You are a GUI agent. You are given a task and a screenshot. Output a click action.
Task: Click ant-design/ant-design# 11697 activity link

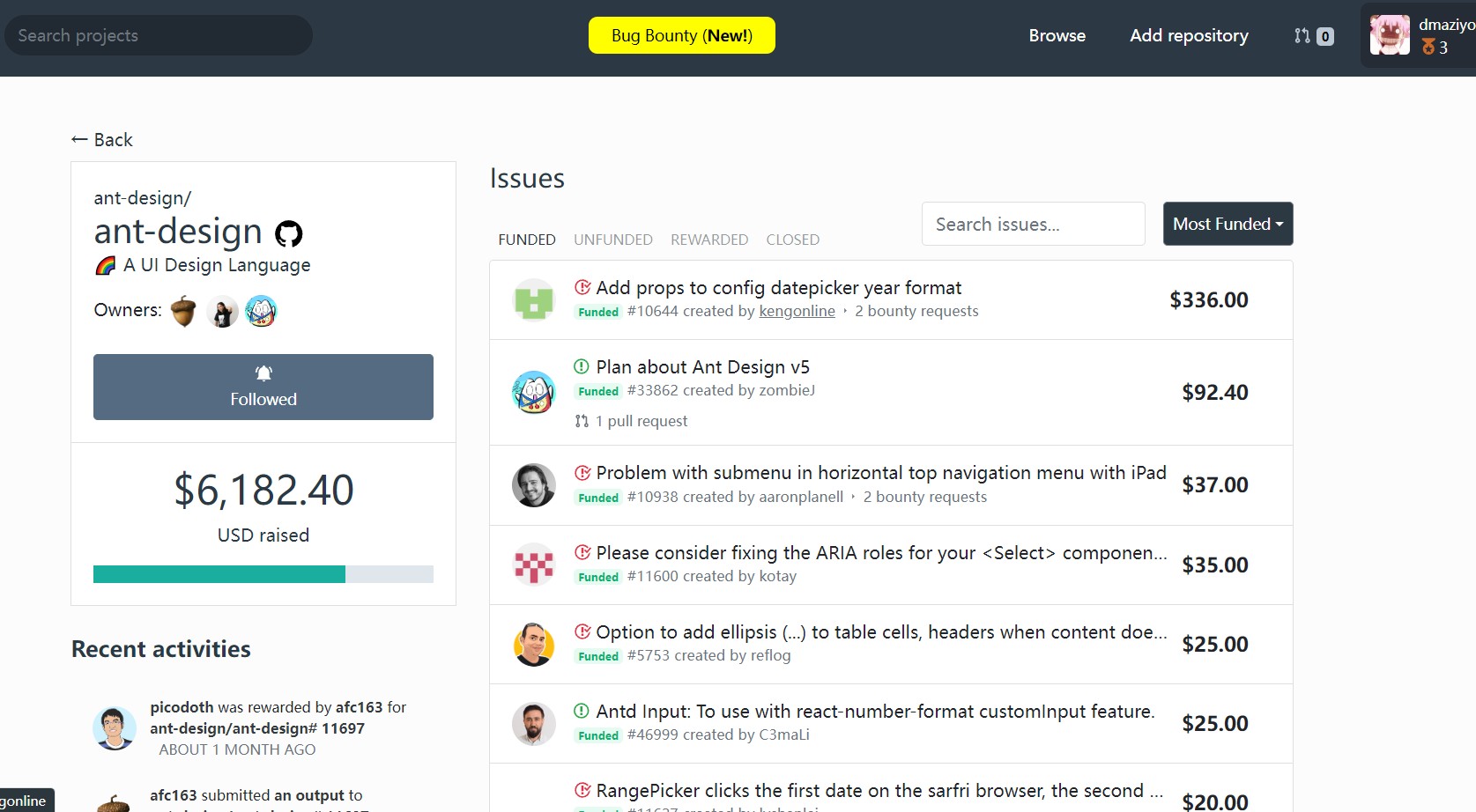click(257, 728)
